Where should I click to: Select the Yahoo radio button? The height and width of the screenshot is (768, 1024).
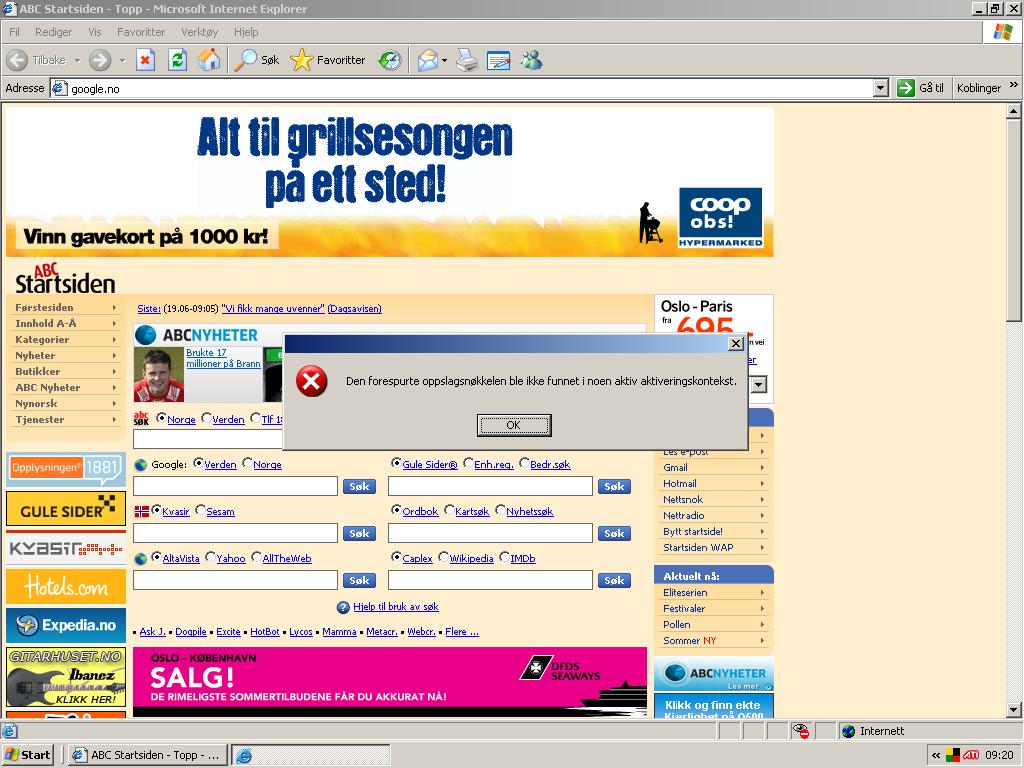(210, 557)
